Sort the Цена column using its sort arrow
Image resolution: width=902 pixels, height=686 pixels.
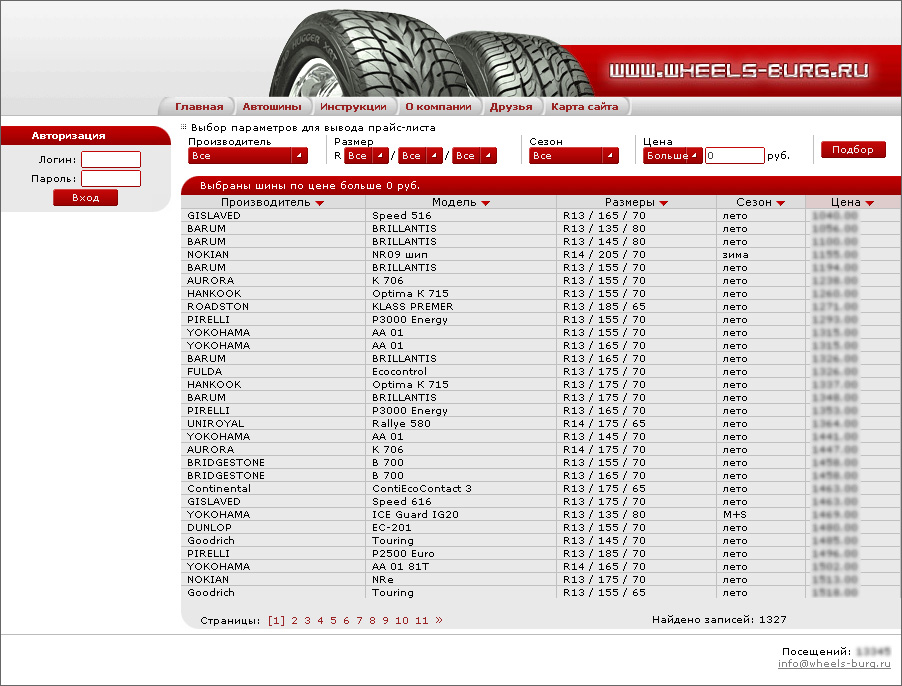pos(867,203)
